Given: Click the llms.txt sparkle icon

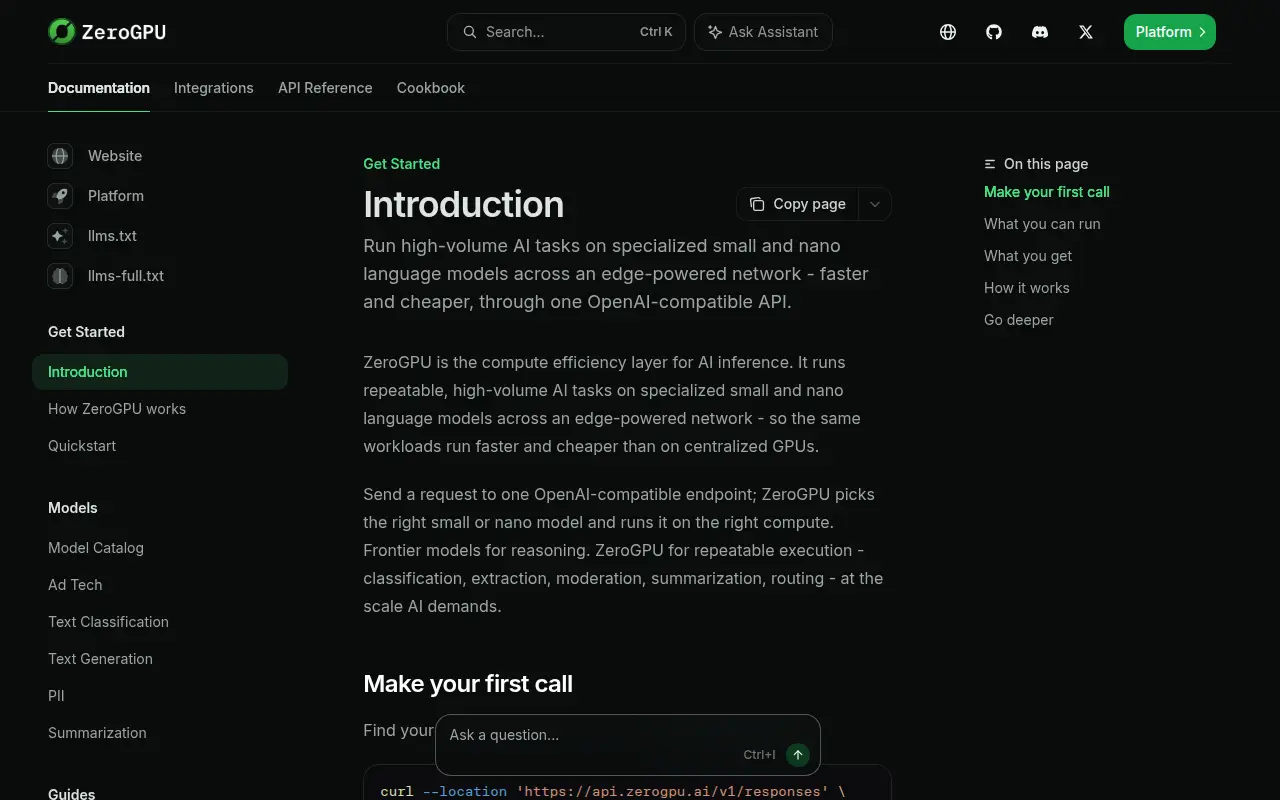Looking at the screenshot, I should 60,236.
